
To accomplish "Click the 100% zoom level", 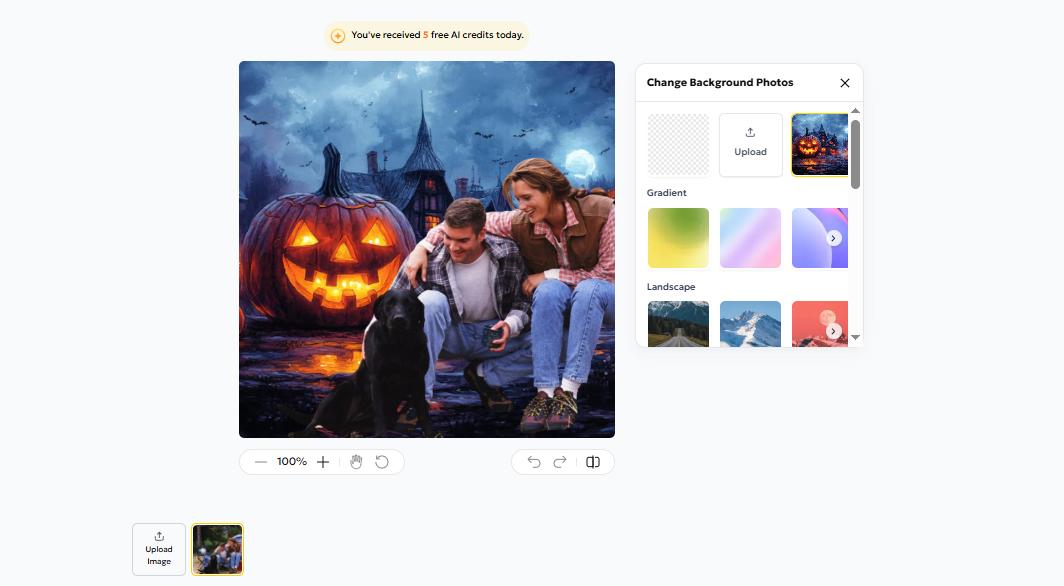I will tap(291, 461).
